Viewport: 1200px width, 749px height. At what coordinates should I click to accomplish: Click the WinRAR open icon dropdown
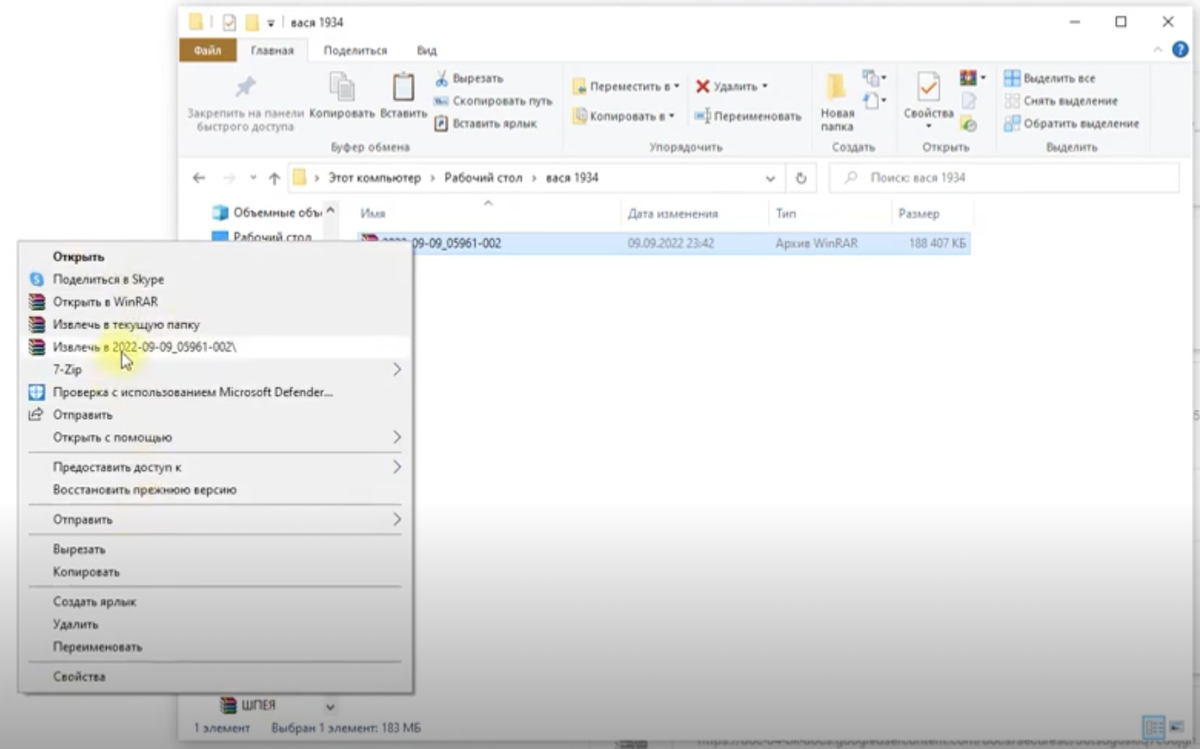972,78
